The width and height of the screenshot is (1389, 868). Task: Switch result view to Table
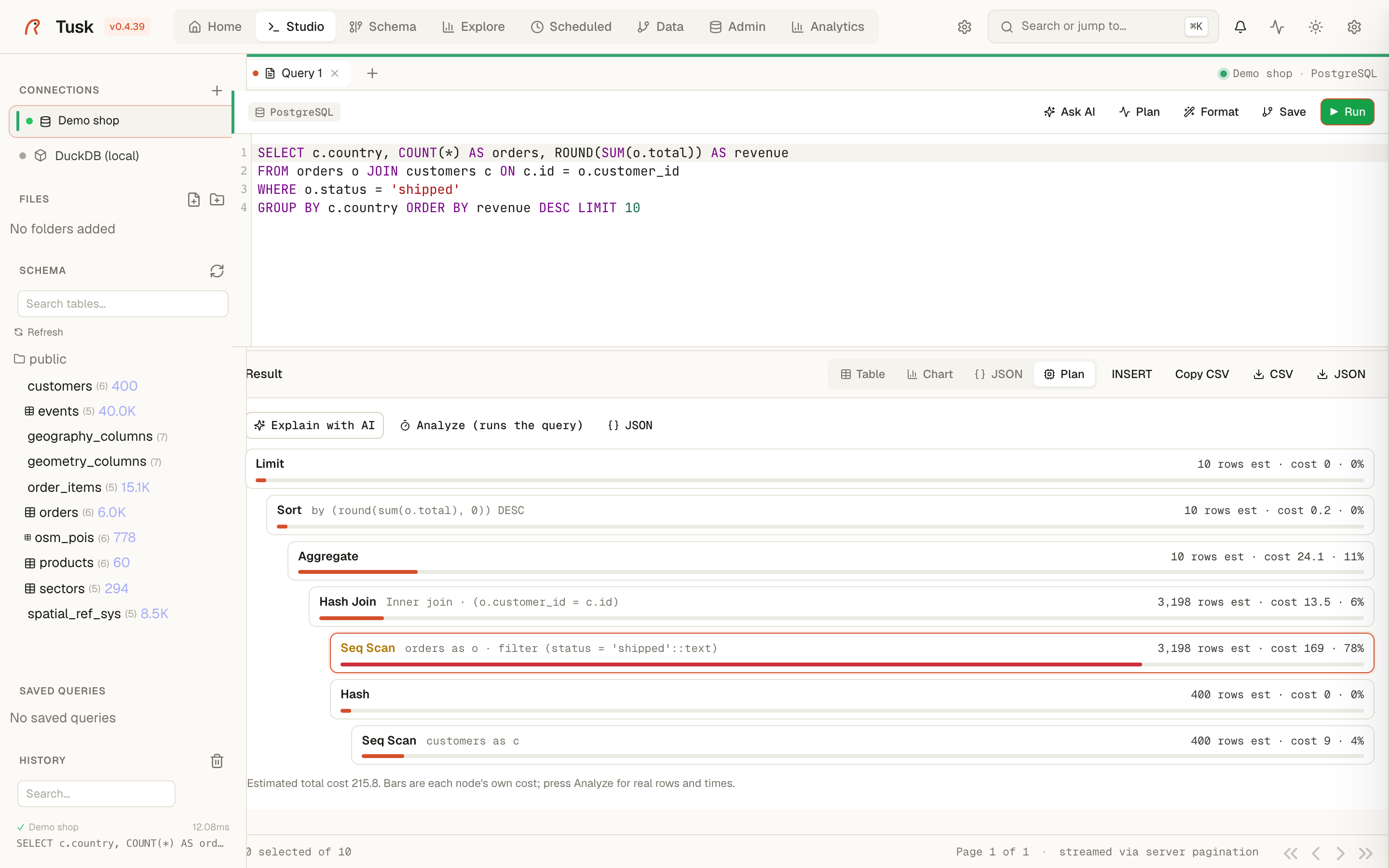tap(863, 374)
